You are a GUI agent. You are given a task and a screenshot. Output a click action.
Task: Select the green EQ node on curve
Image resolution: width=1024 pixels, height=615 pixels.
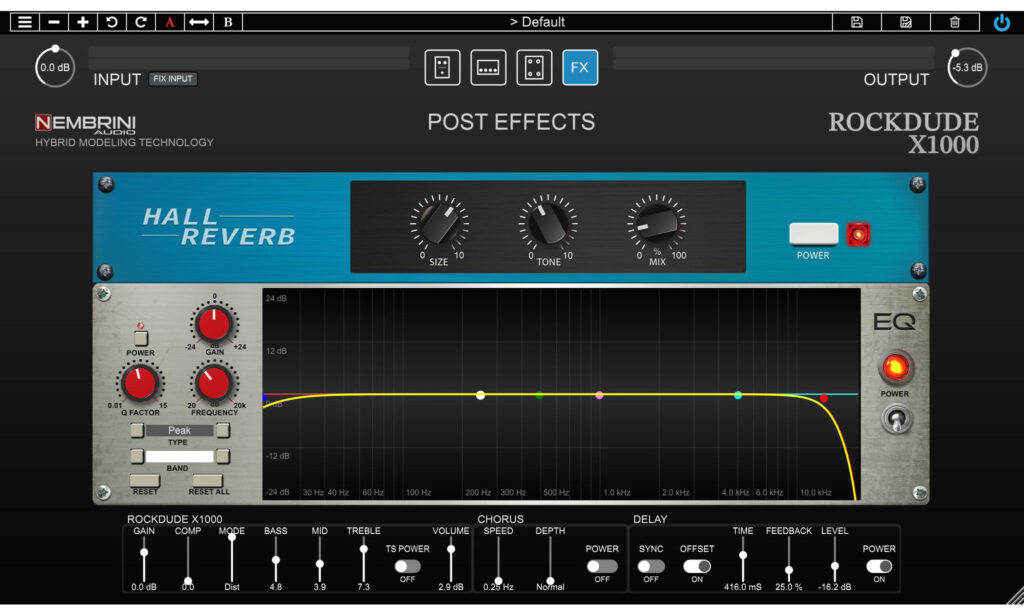click(539, 395)
